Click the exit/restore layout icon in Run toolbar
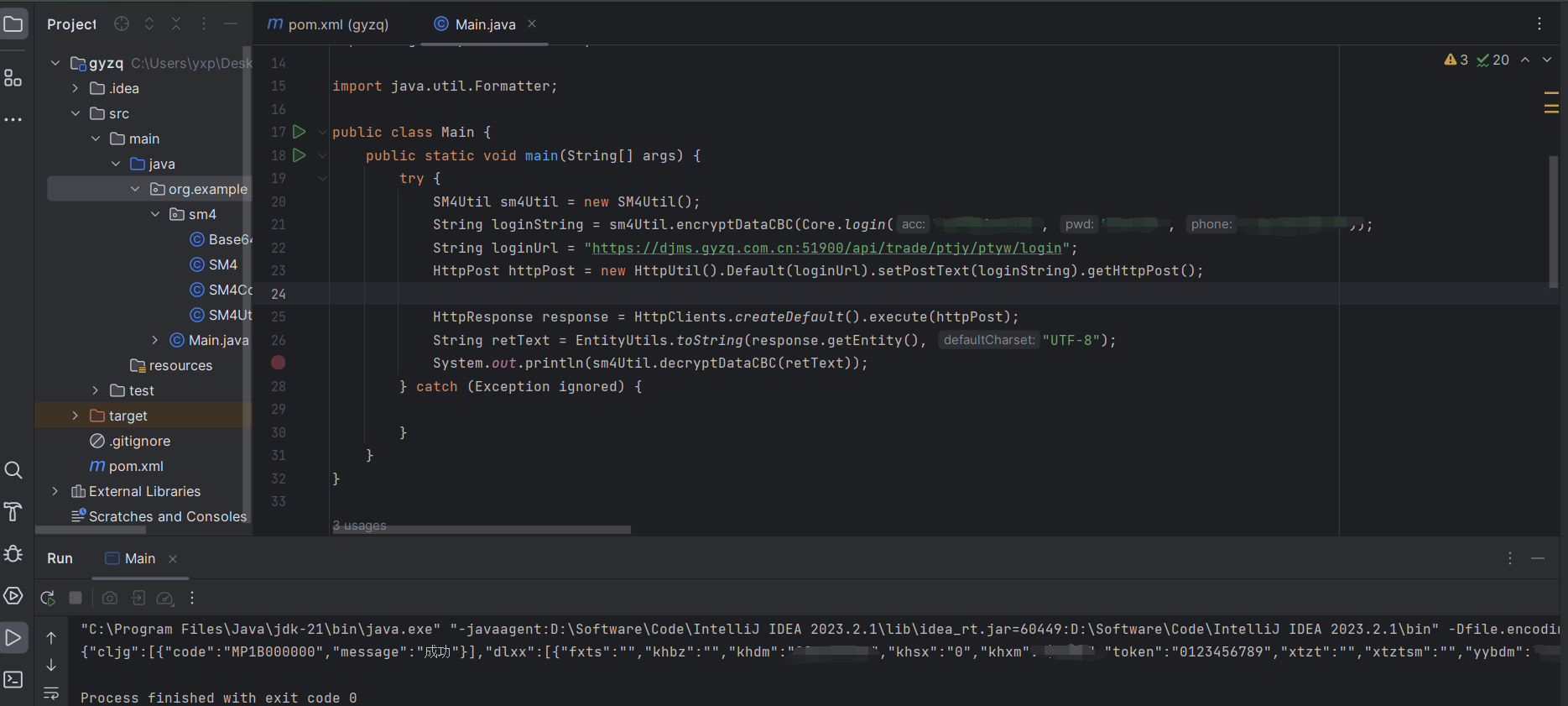 (x=138, y=598)
